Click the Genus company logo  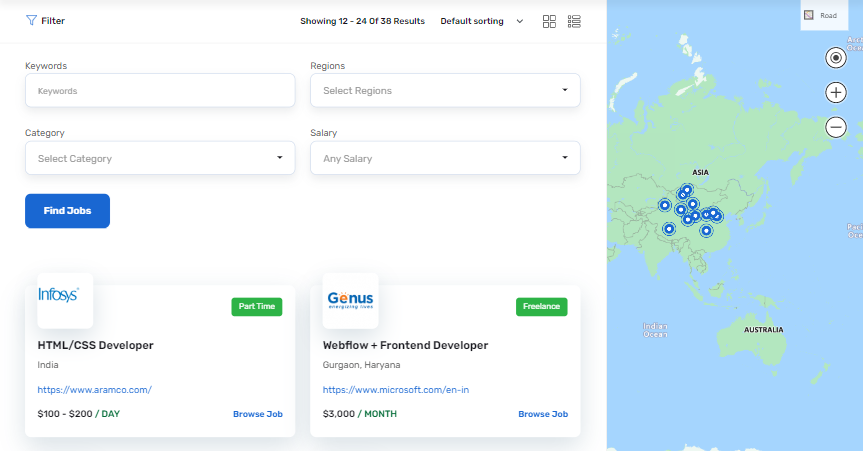[x=350, y=300]
